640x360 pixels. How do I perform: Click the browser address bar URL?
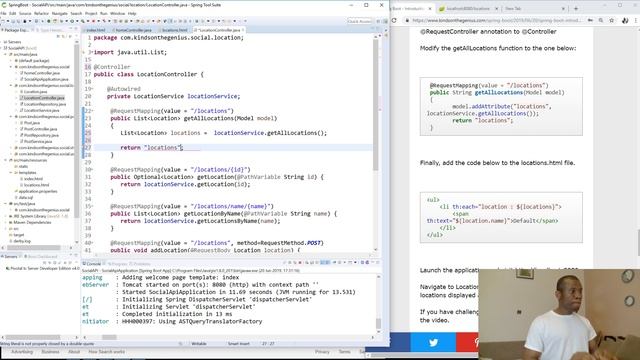[x=497, y=20]
